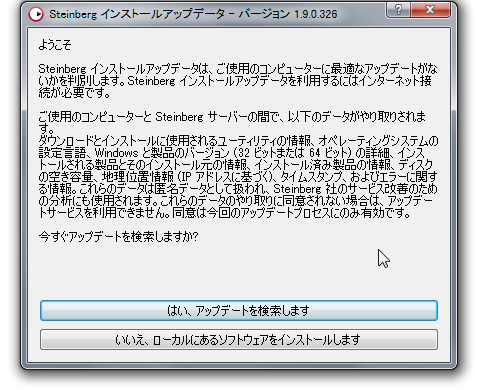Click the 今すぐアップデートを検索しますか? question text

pos(118,237)
